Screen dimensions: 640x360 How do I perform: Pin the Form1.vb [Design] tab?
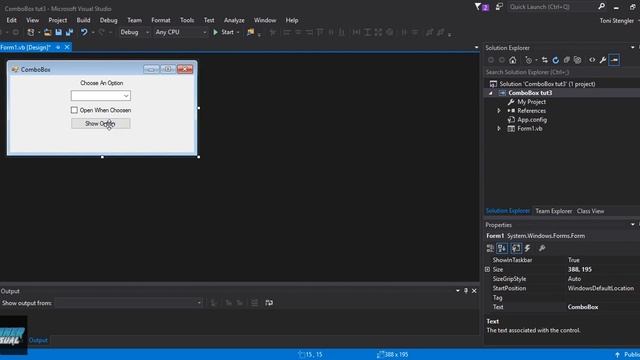pyautogui.click(x=58, y=47)
